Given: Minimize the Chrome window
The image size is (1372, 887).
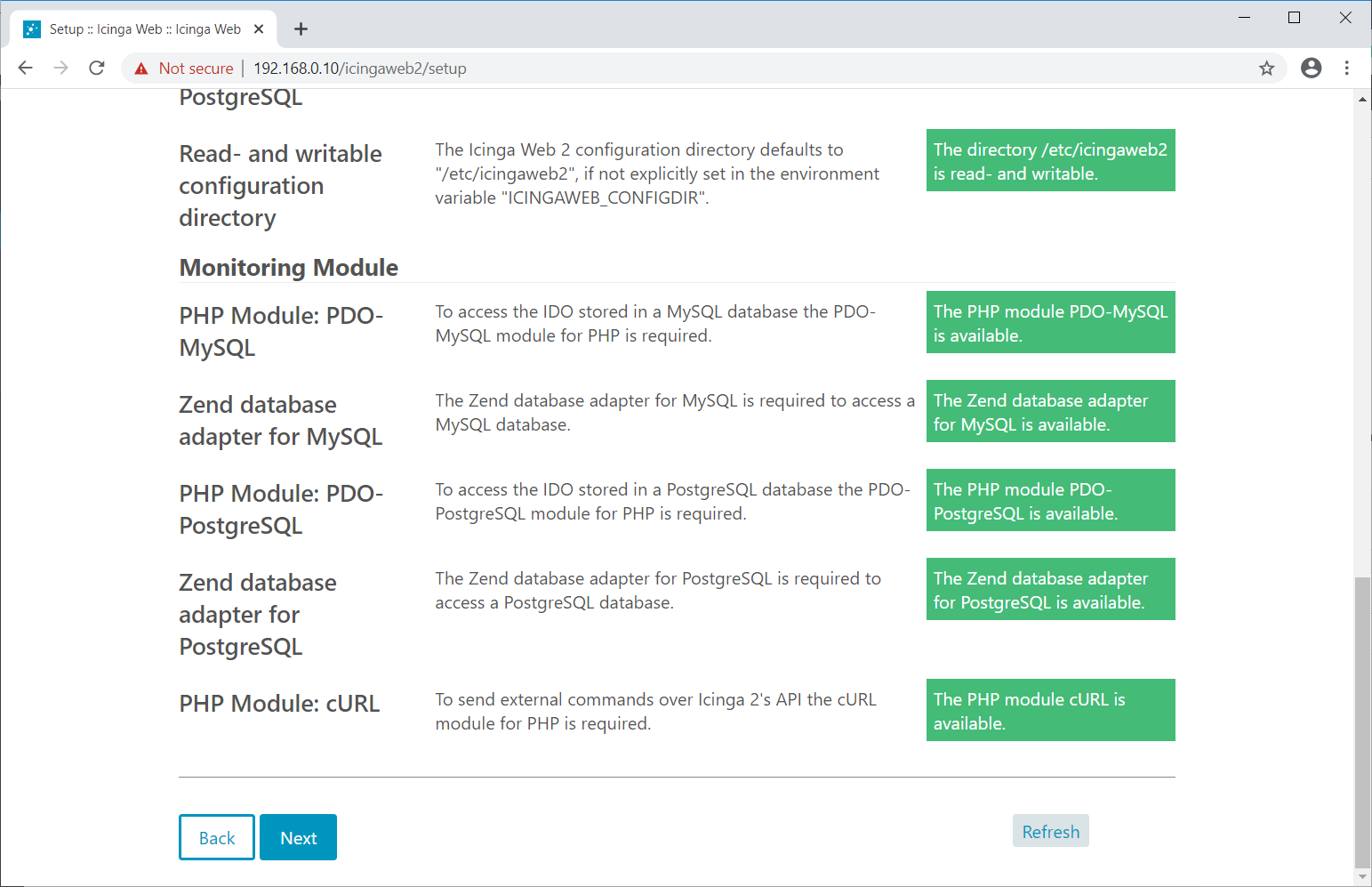Looking at the screenshot, I should point(1245,18).
